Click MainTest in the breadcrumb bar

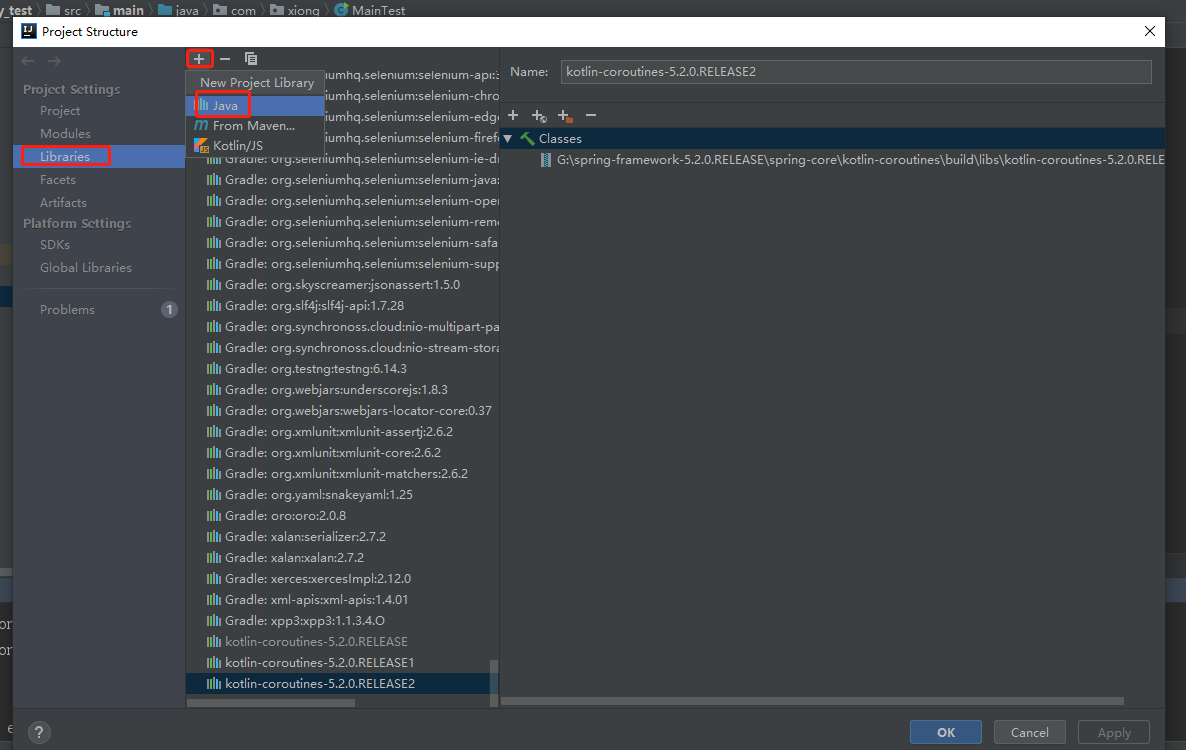point(370,10)
